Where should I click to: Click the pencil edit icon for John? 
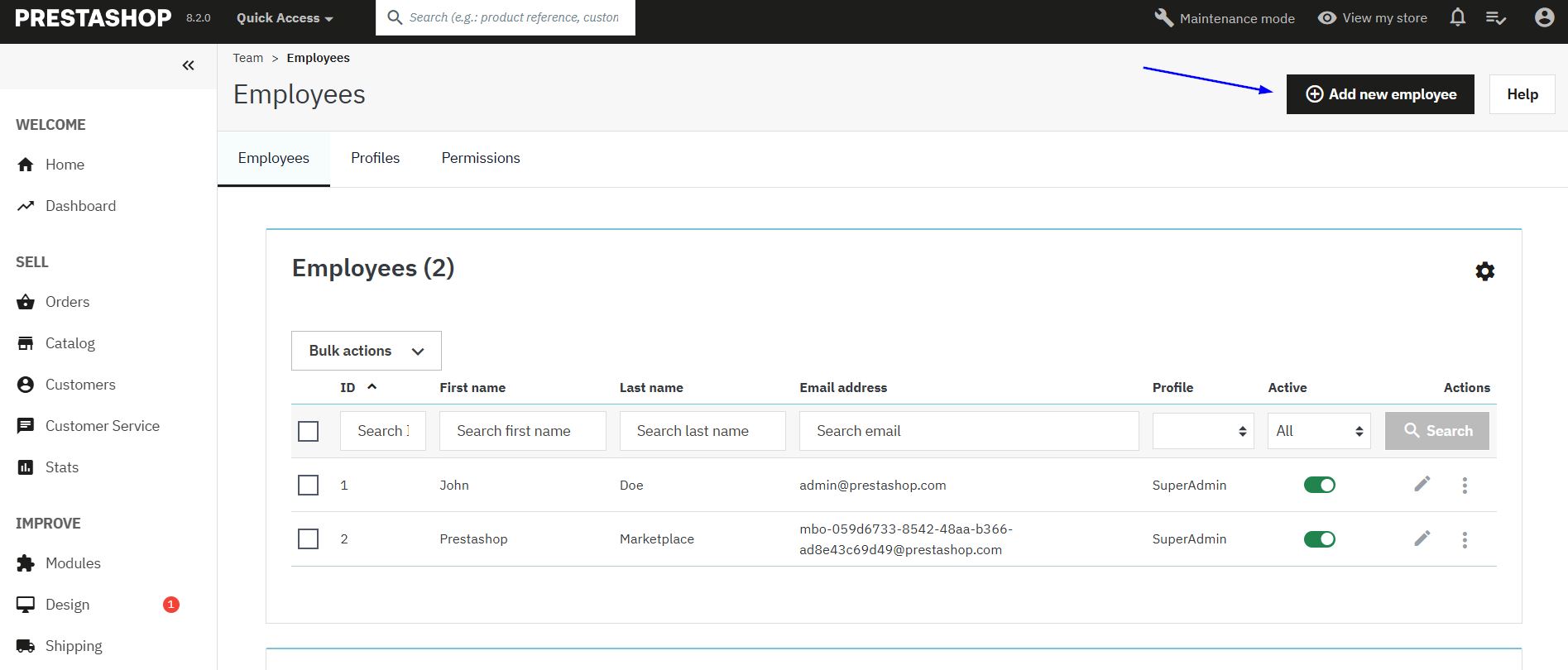click(1422, 484)
